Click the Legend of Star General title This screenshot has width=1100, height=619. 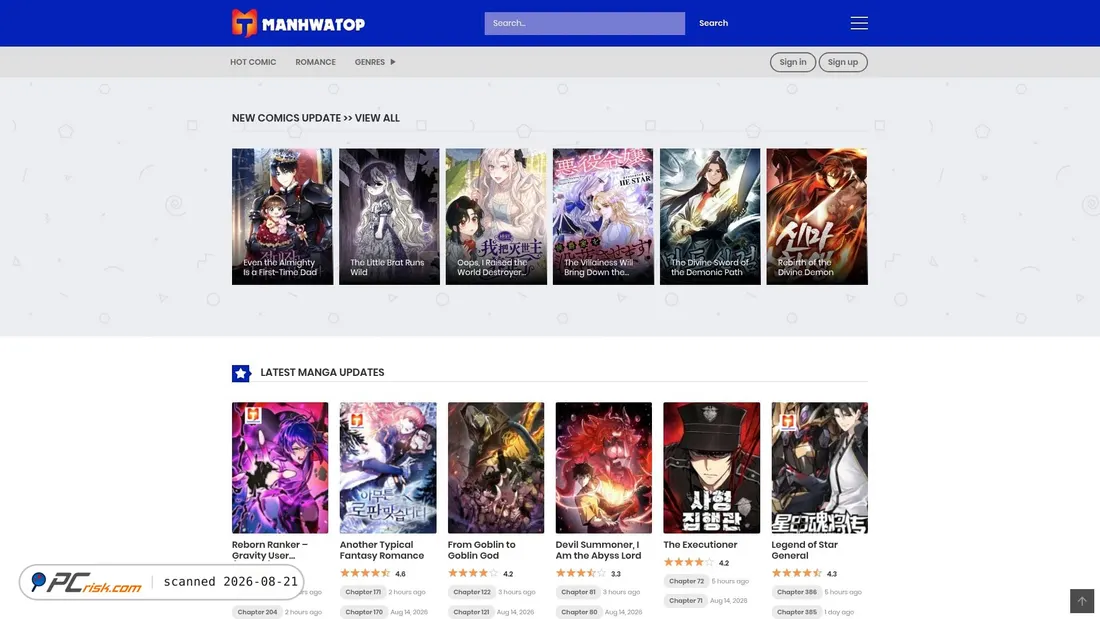click(x=805, y=550)
